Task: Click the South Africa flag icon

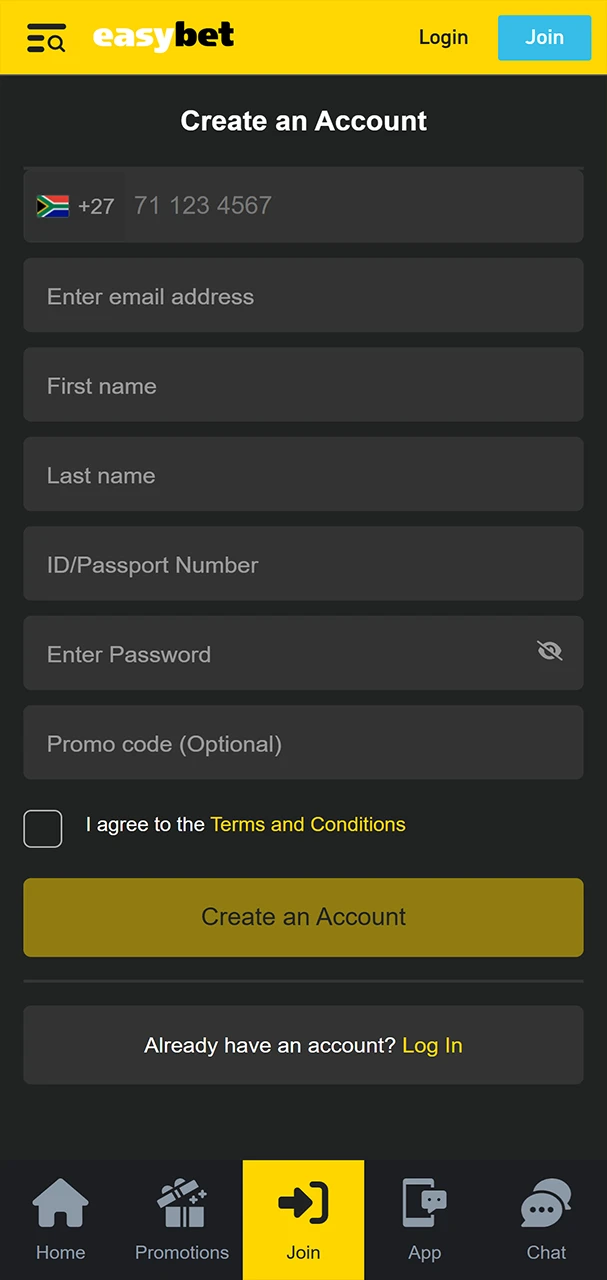Action: pyautogui.click(x=53, y=206)
